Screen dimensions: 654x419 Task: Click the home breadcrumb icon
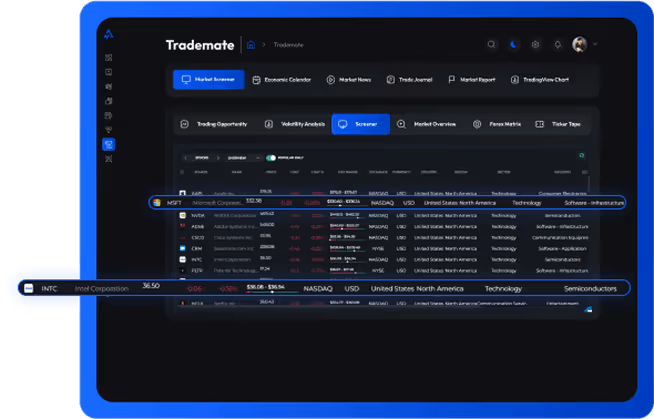(250, 45)
